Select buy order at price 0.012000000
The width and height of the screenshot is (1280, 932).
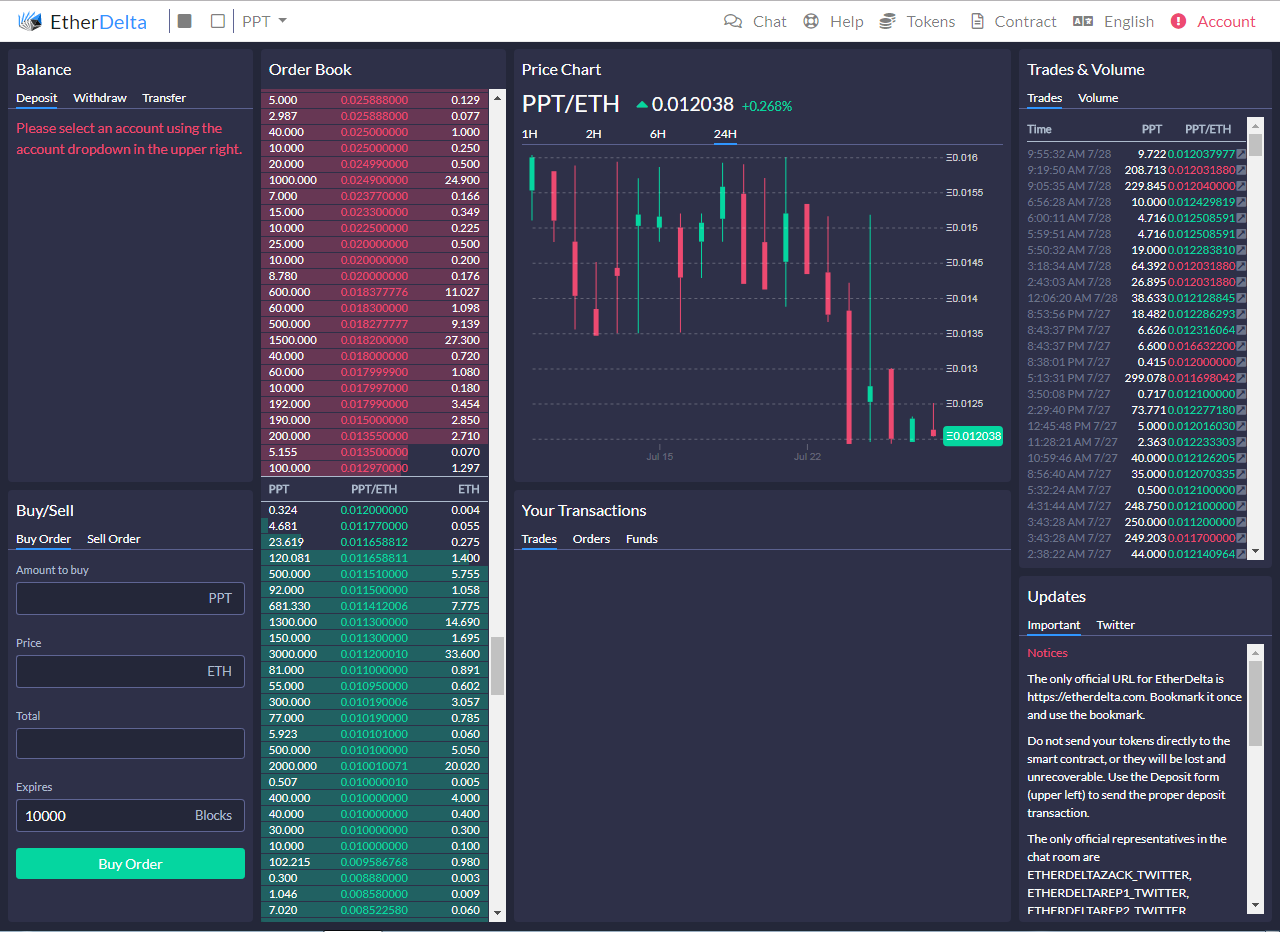(x=374, y=510)
